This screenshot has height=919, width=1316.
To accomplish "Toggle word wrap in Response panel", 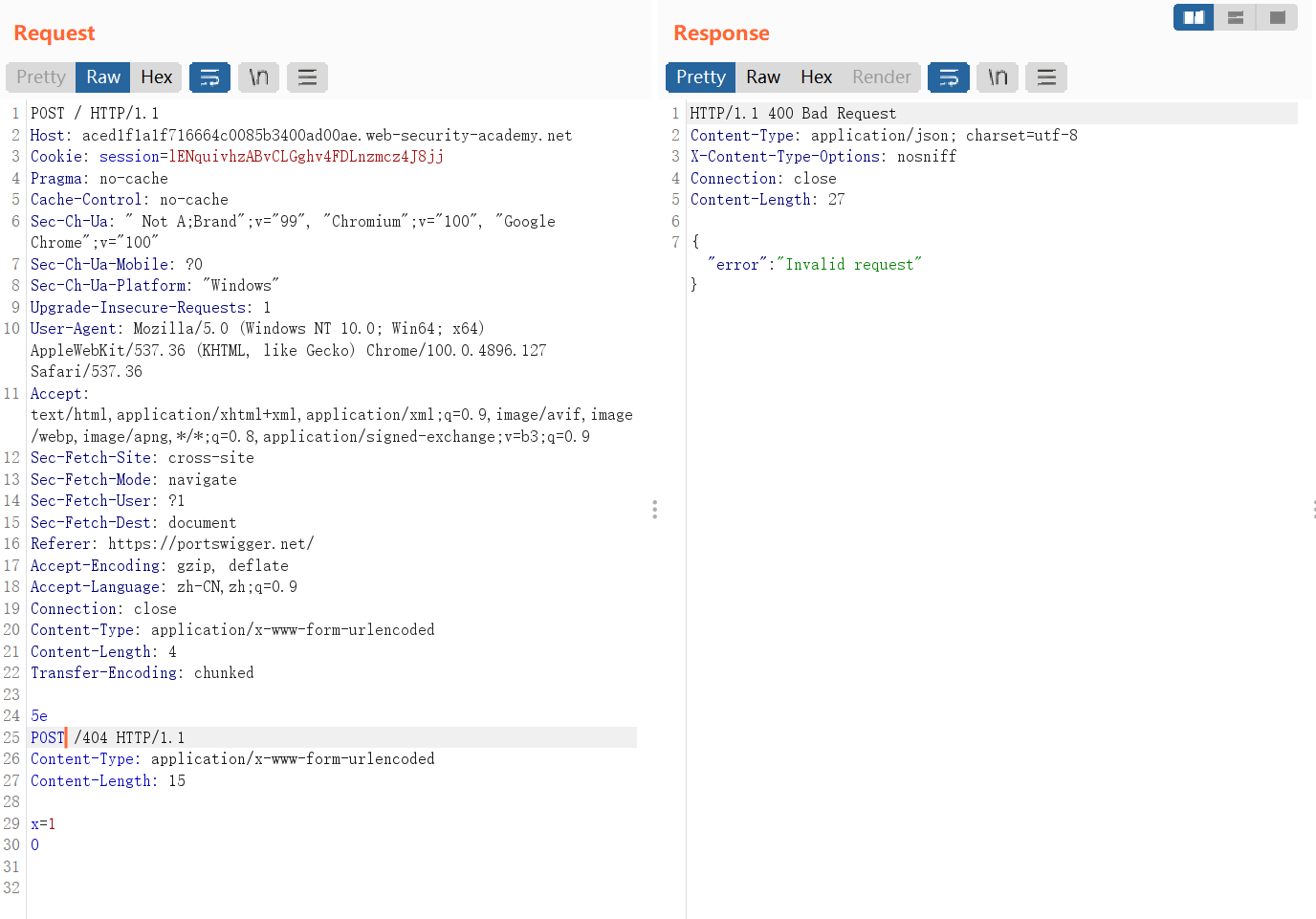I will pos(949,77).
